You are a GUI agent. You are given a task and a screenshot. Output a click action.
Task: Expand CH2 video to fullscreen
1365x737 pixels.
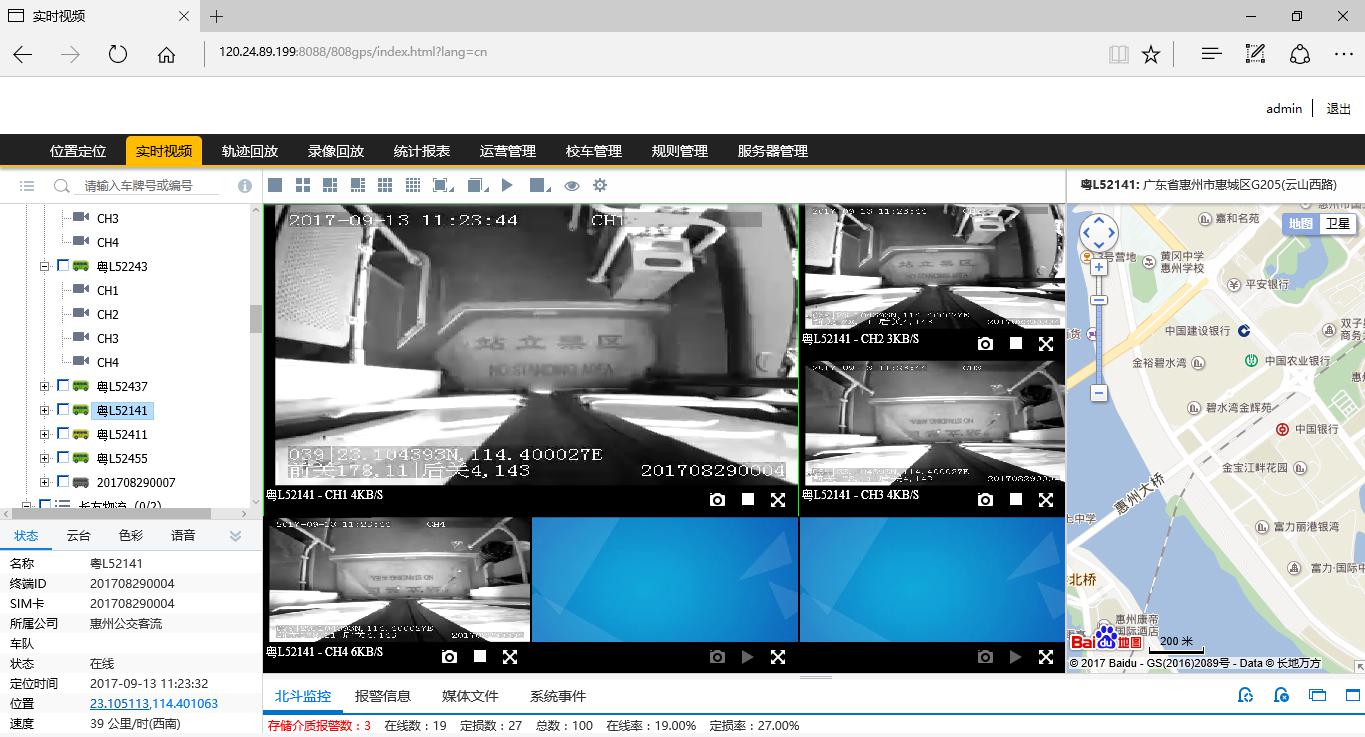coord(1046,344)
